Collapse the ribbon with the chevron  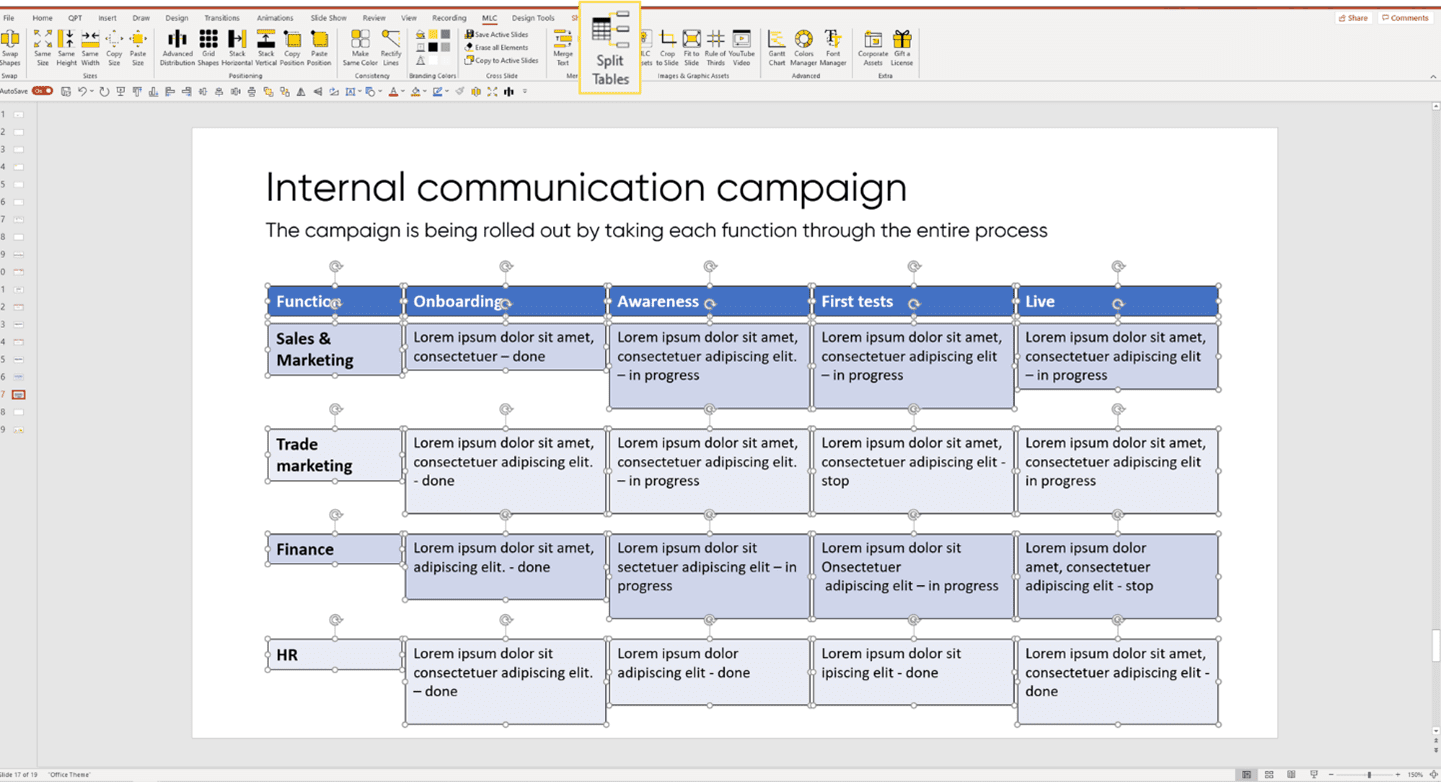(x=1433, y=76)
